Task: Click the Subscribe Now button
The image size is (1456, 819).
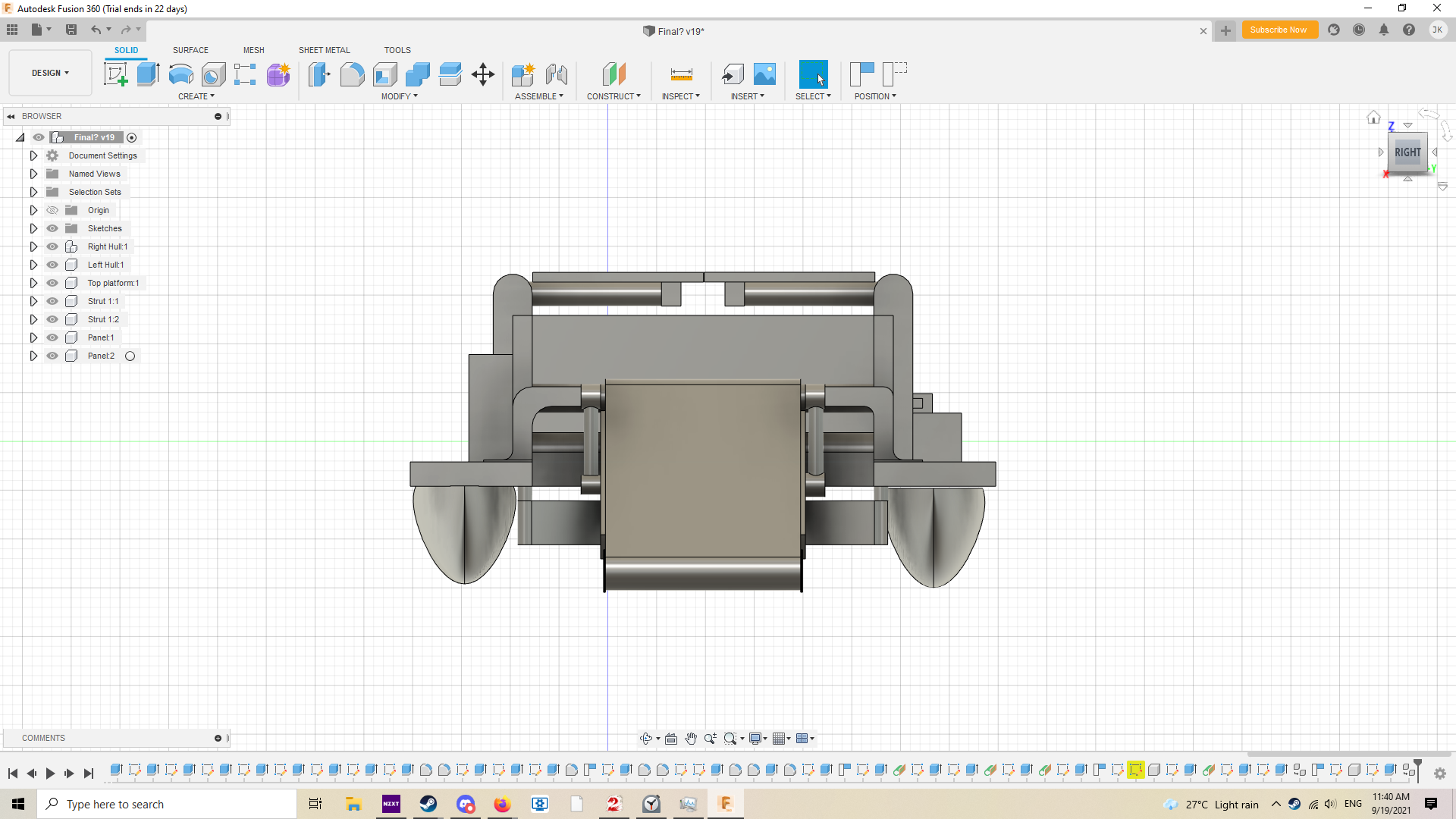Action: pyautogui.click(x=1279, y=30)
